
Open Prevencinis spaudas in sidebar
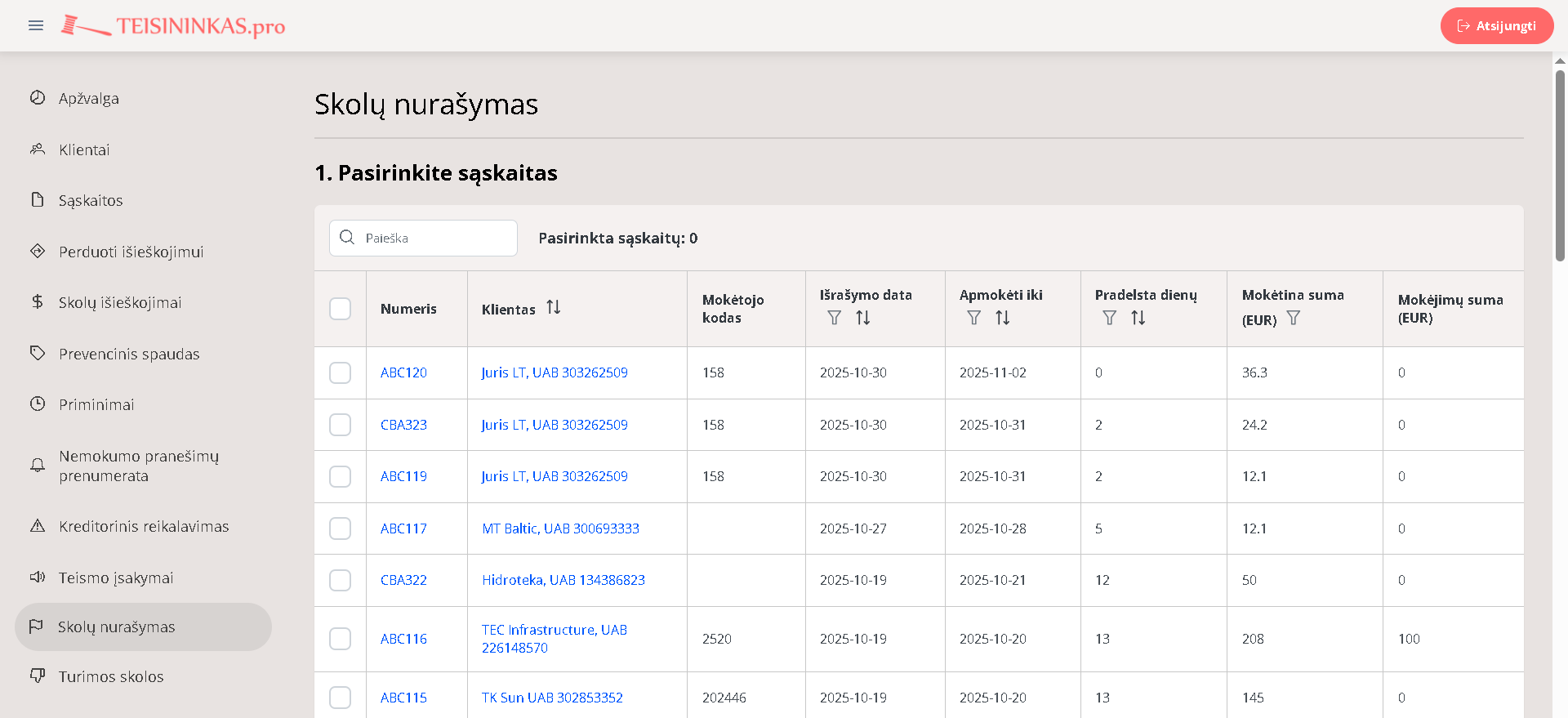click(x=129, y=354)
